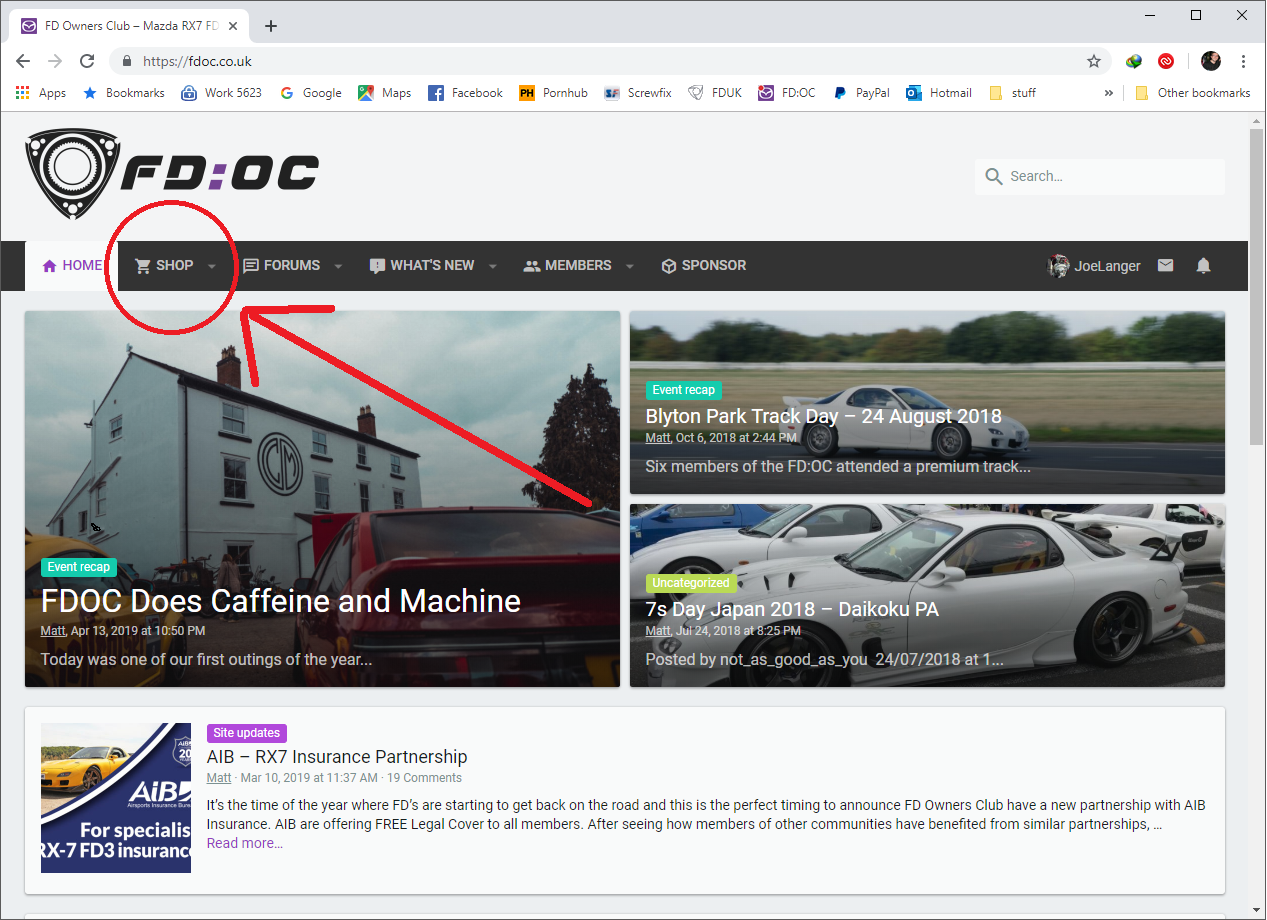The image size is (1267, 920).
Task: Open the Shop nav item
Action: click(x=165, y=266)
